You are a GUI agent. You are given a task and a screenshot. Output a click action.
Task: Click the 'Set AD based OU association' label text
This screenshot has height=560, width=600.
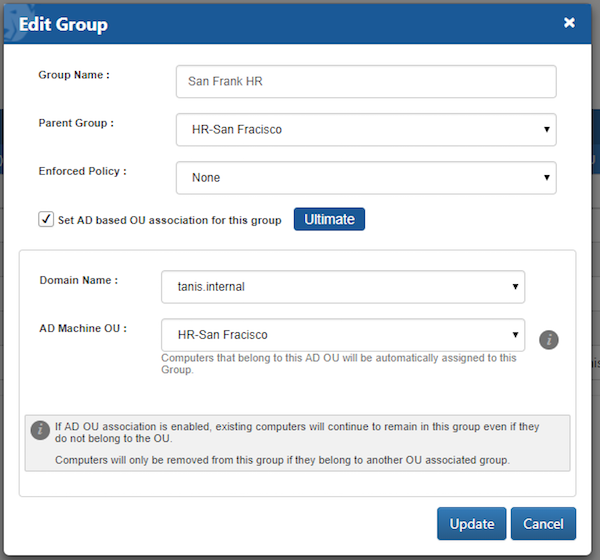(169, 220)
